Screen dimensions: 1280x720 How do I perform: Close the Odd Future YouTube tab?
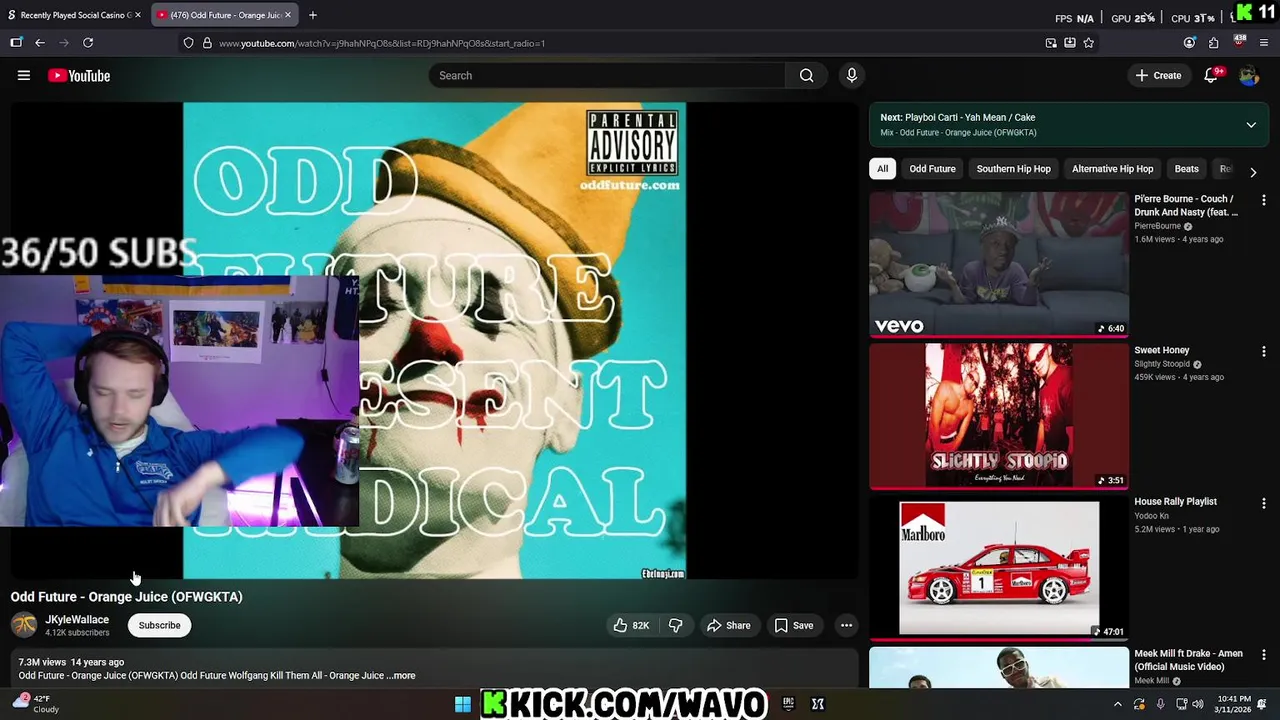click(x=288, y=15)
